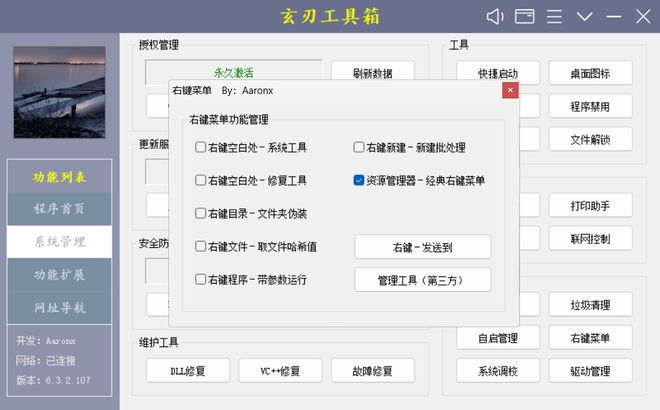Open 网址导航 sidebar tab
The height and width of the screenshot is (410, 660).
pyautogui.click(x=59, y=307)
